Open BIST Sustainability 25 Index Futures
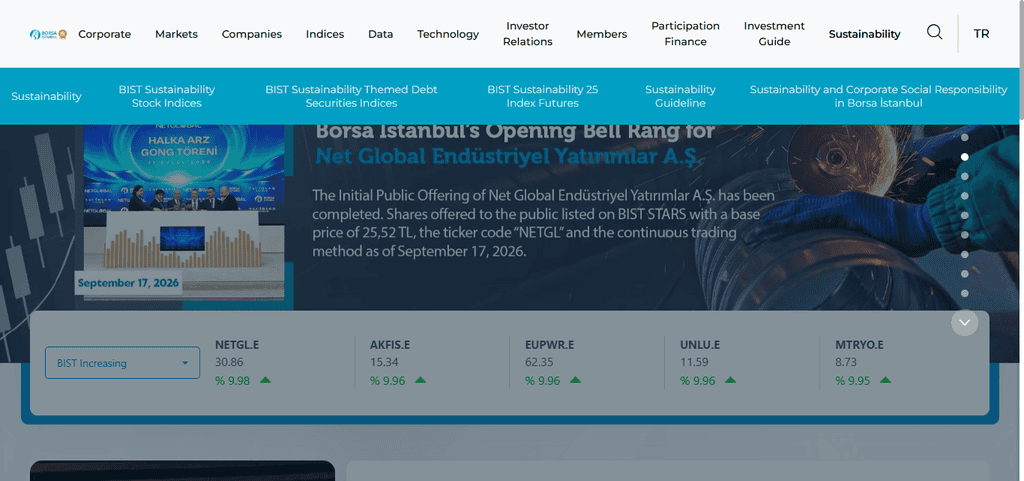Viewport: 1024px width, 481px height. coord(543,96)
